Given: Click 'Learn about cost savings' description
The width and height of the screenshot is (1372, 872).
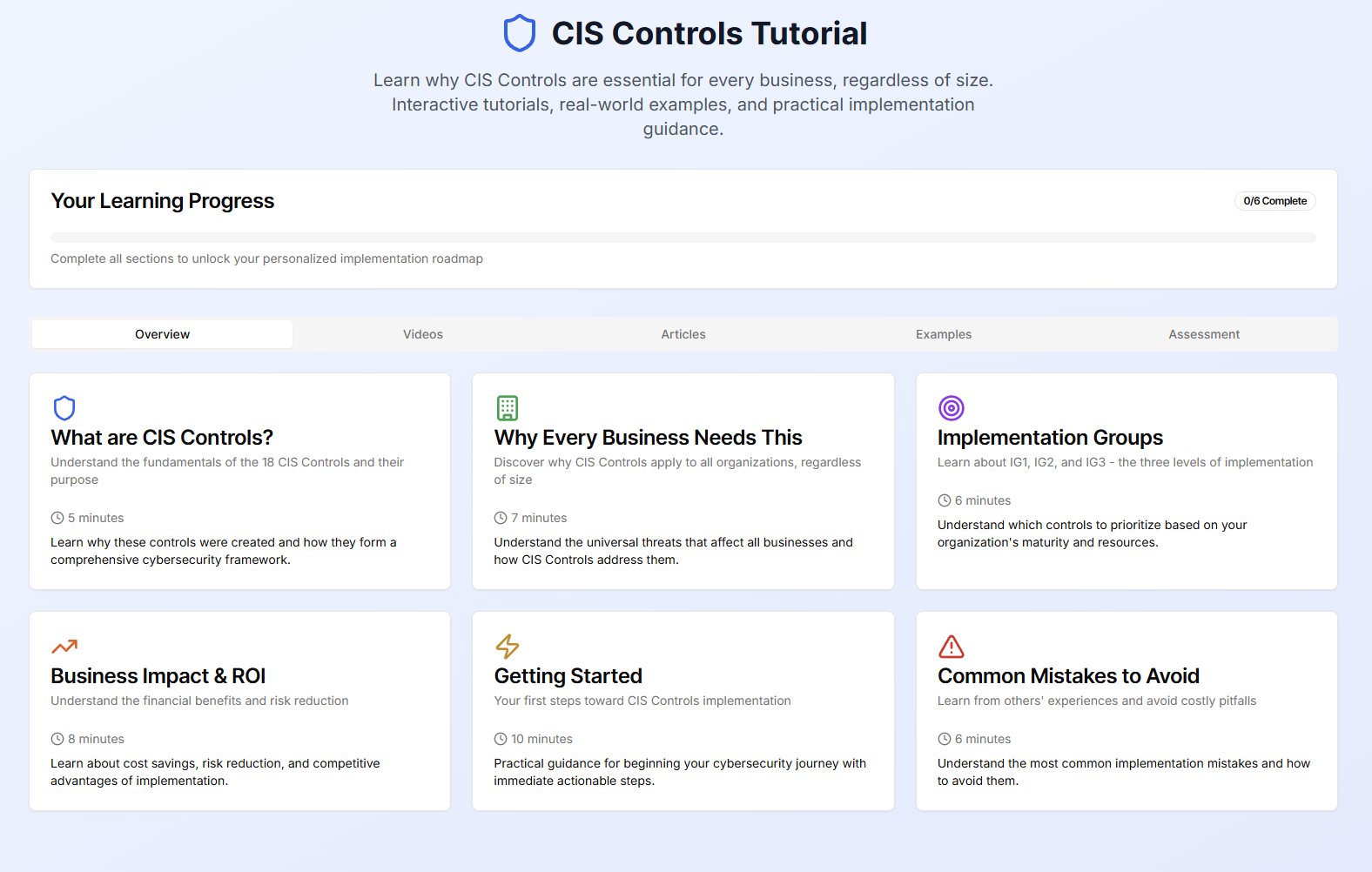Looking at the screenshot, I should pos(215,772).
